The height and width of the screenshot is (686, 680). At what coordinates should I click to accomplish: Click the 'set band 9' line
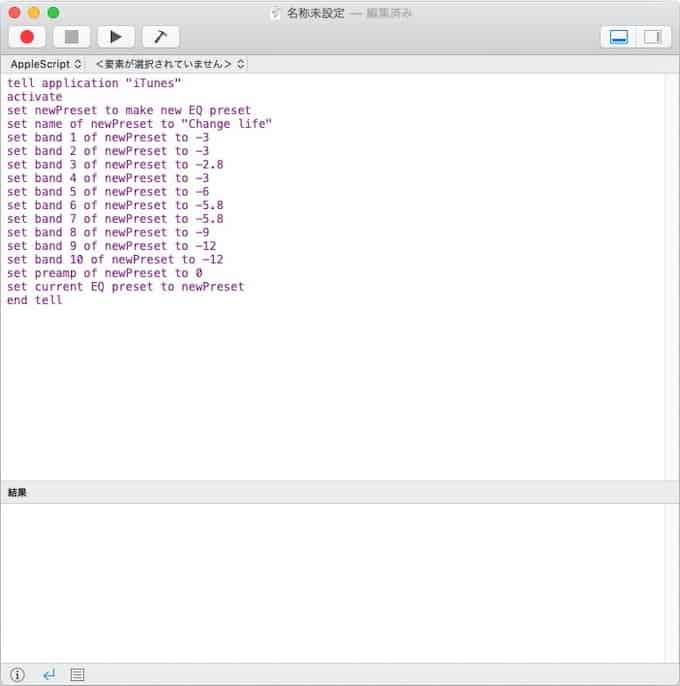[112, 246]
